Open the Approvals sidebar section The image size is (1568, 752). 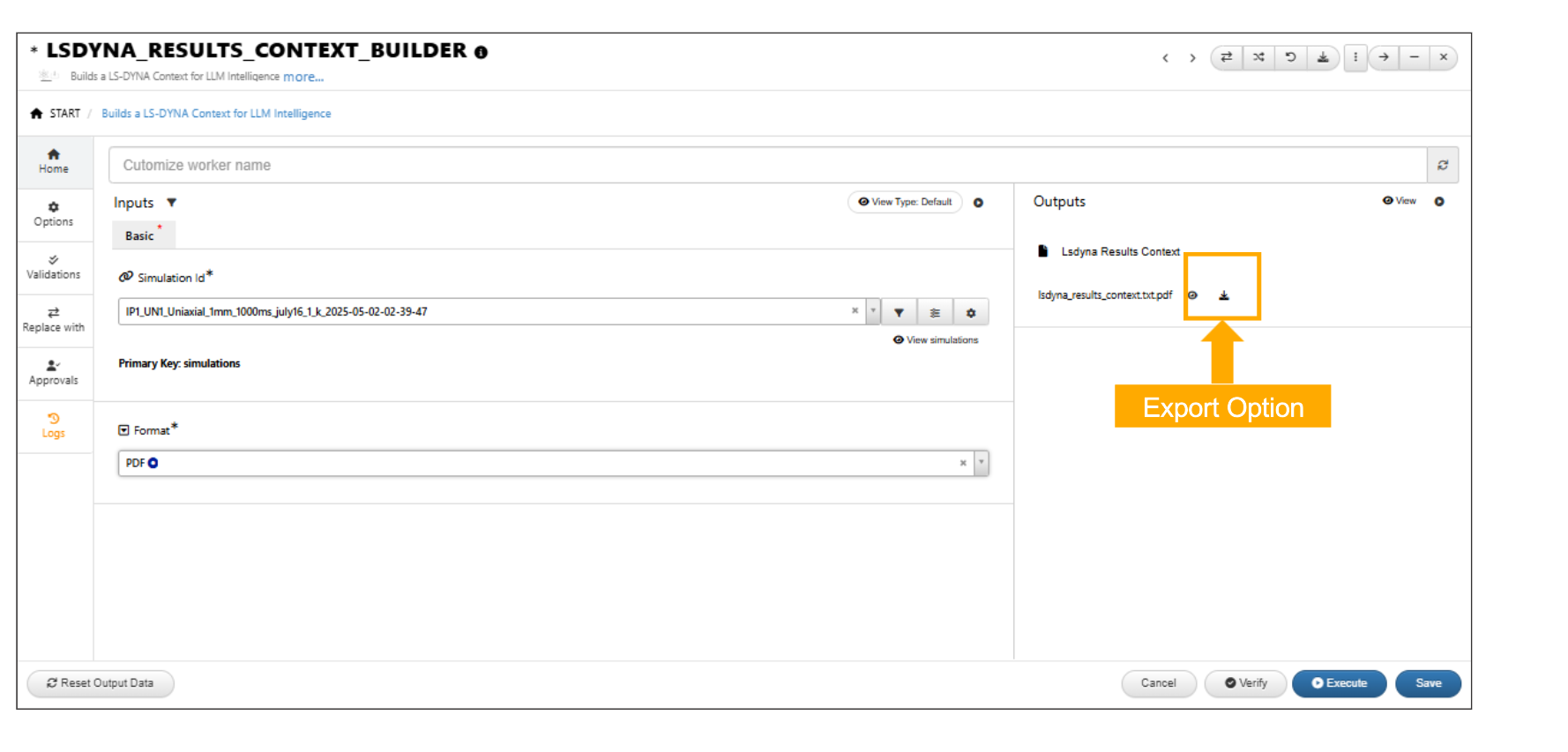54,373
